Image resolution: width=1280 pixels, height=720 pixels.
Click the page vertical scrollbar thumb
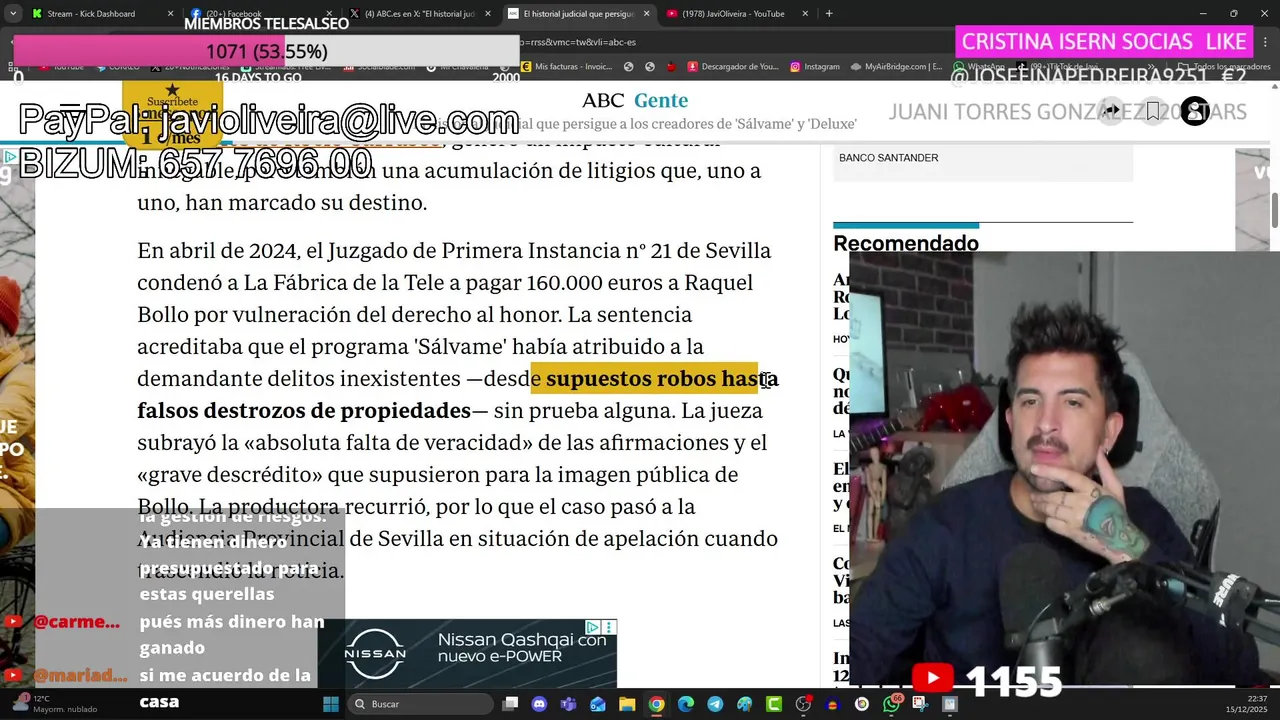(x=1275, y=210)
